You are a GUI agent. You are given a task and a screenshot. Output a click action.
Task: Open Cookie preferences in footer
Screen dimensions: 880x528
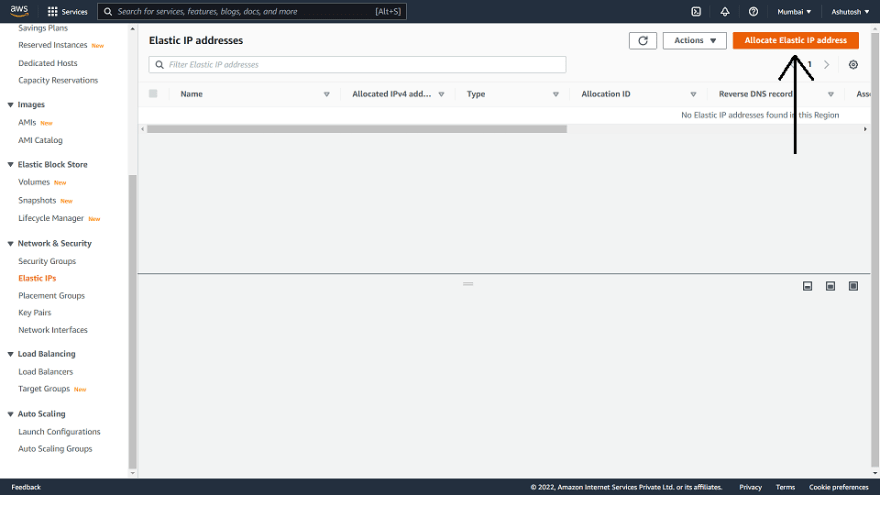coord(838,487)
